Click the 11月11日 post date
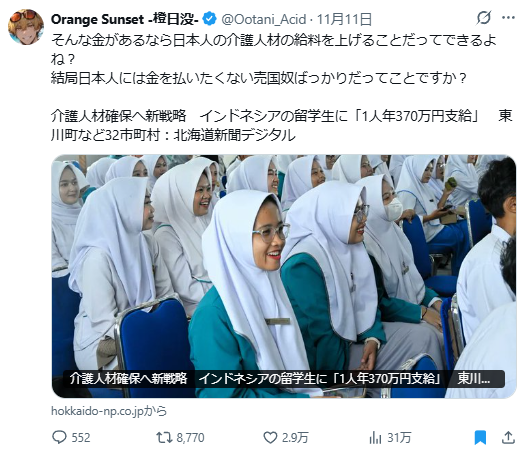The height and width of the screenshot is (454, 525). pos(344,19)
